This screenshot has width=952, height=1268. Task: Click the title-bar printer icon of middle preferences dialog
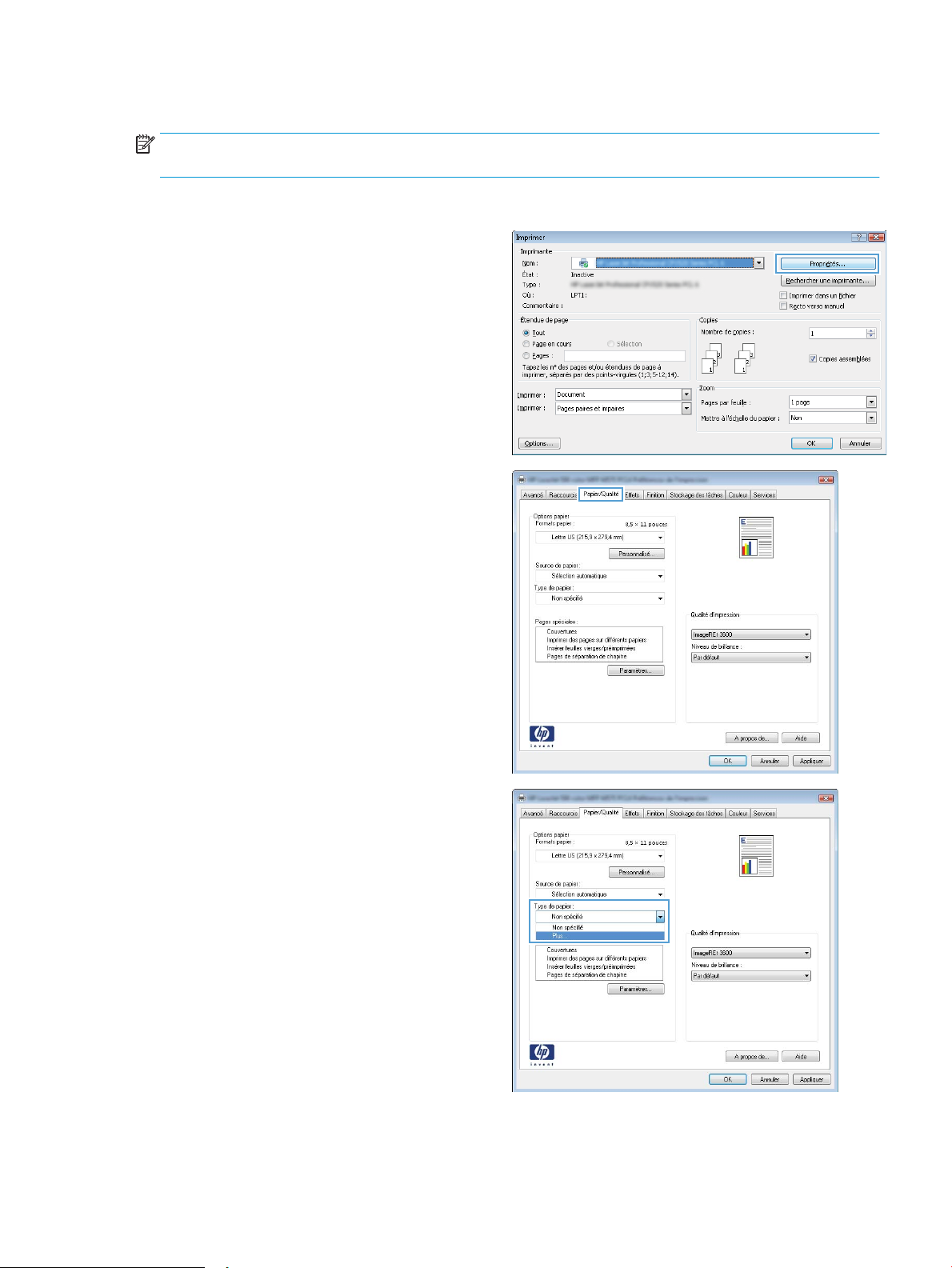tap(522, 479)
